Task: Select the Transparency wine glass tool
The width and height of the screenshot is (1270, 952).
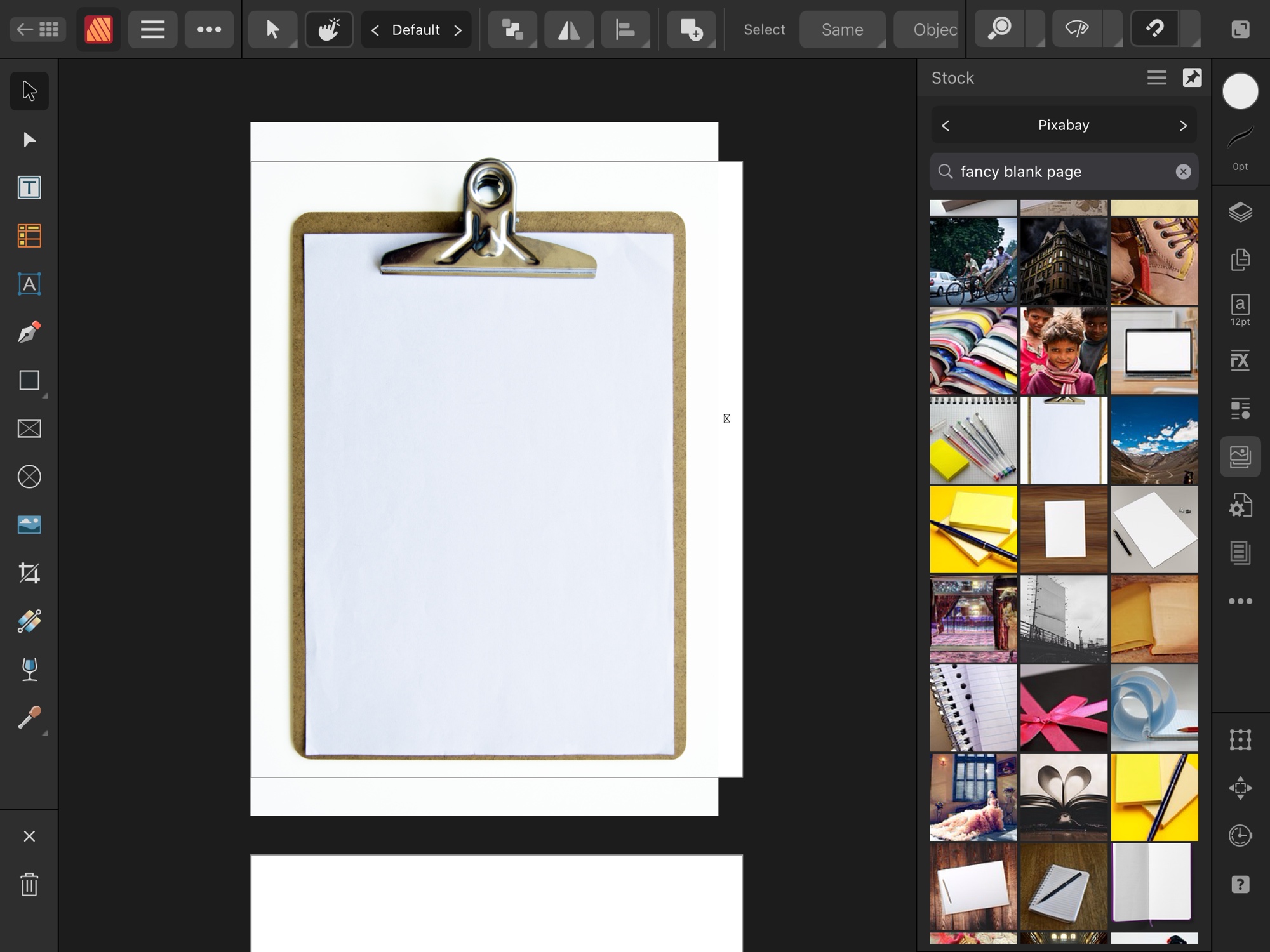Action: [29, 670]
